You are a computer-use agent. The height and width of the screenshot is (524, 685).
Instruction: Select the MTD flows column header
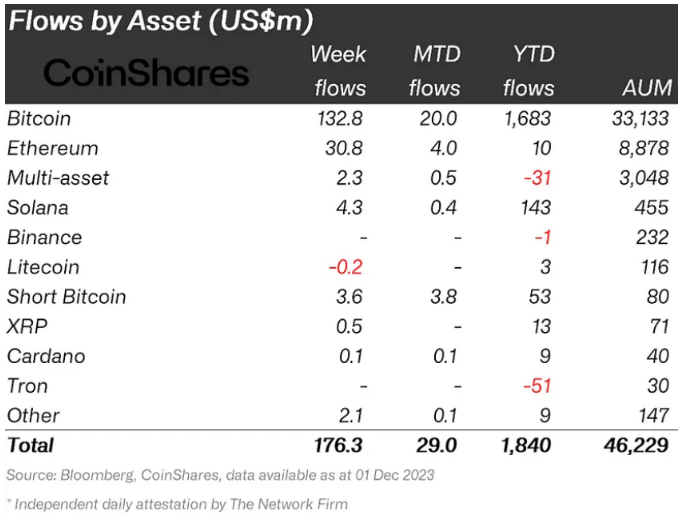[x=435, y=70]
